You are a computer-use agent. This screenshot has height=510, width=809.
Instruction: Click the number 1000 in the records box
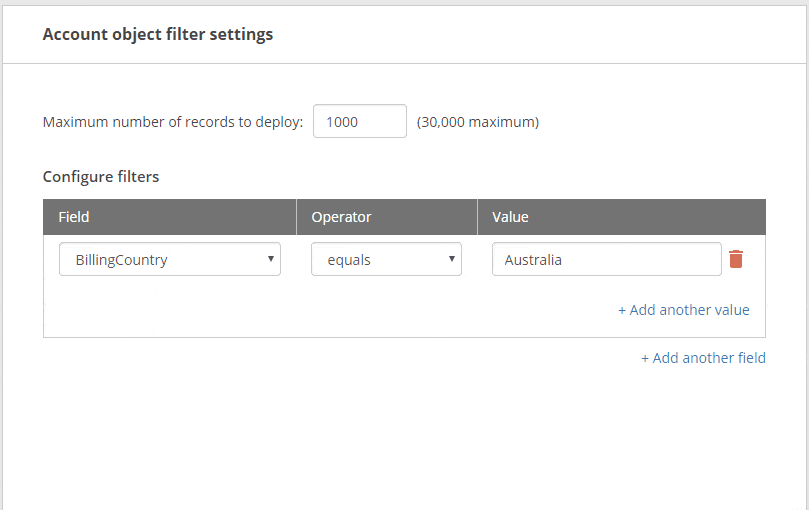(x=342, y=122)
